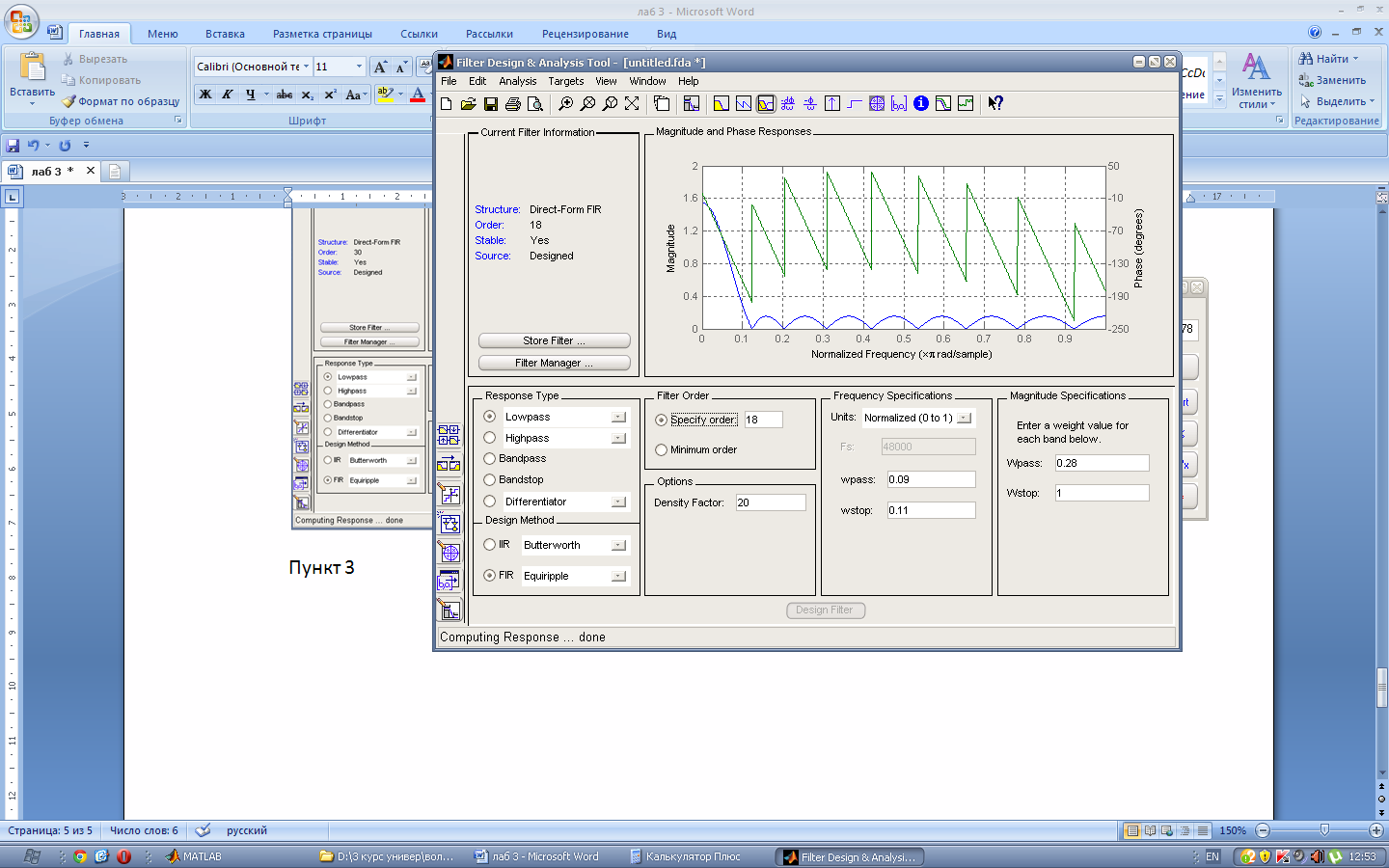Expand the Differentiator type dropdown

(x=619, y=502)
